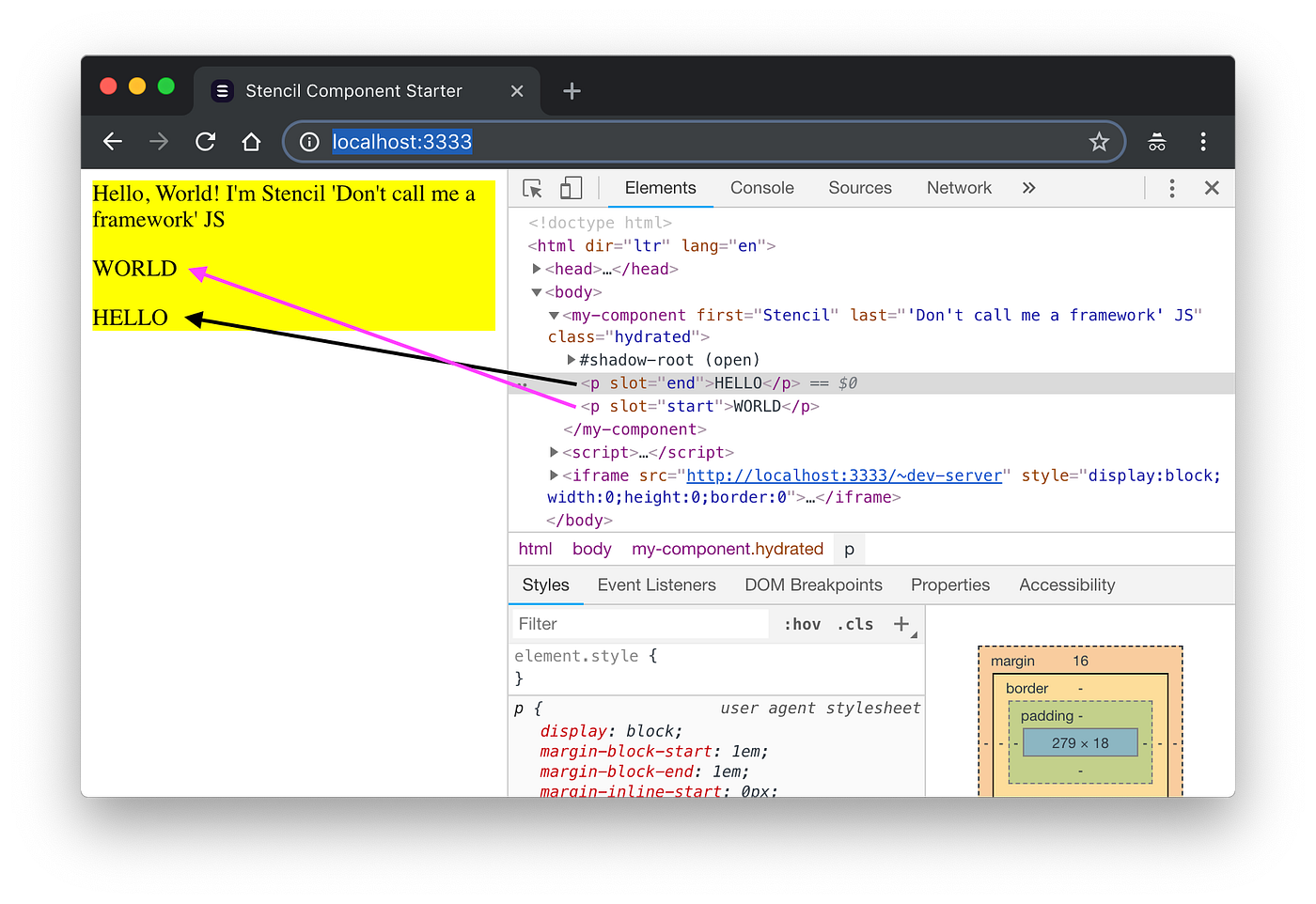
Task: Select the html dir="ltr" node
Action: (651, 246)
